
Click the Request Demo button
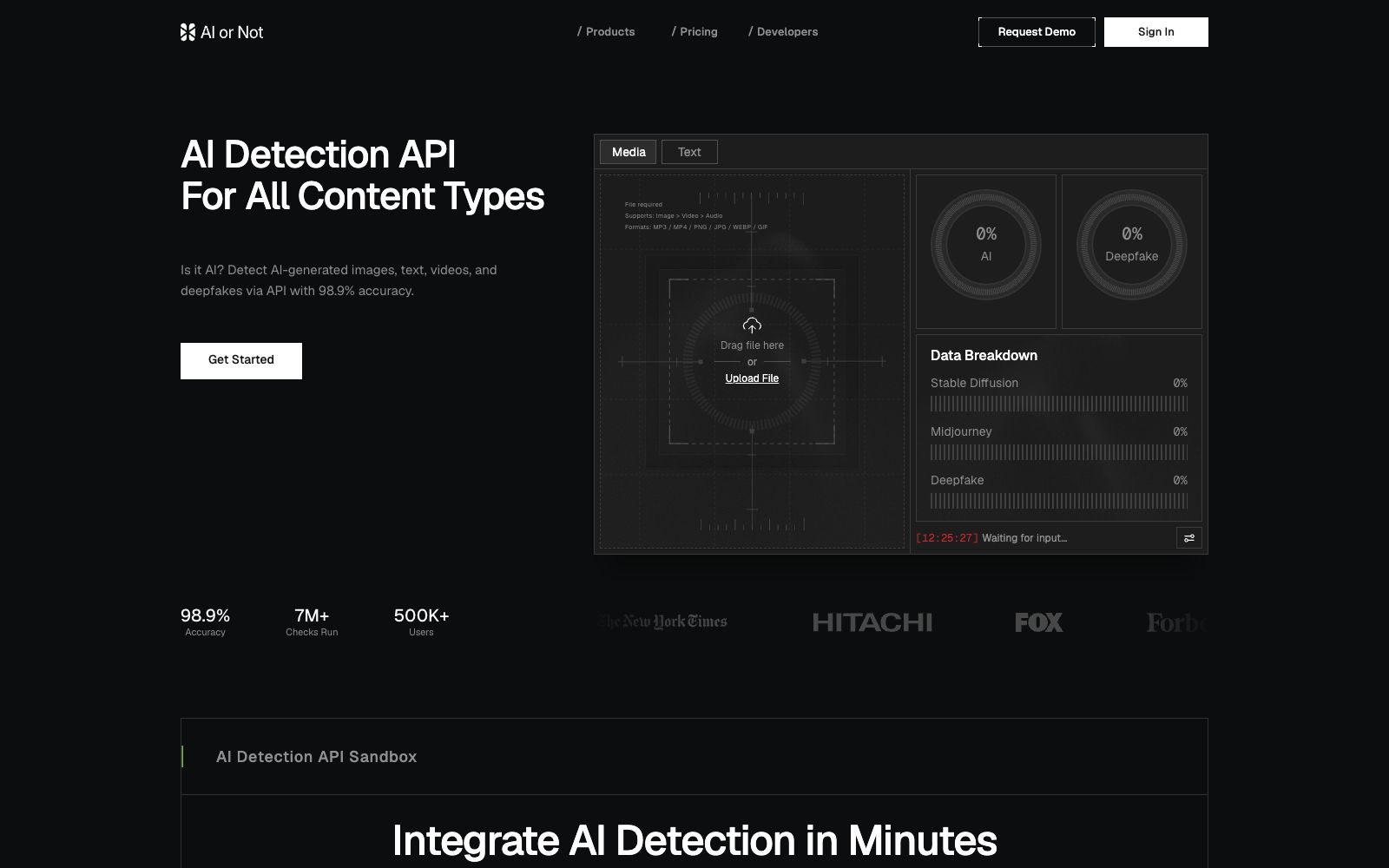[1037, 32]
